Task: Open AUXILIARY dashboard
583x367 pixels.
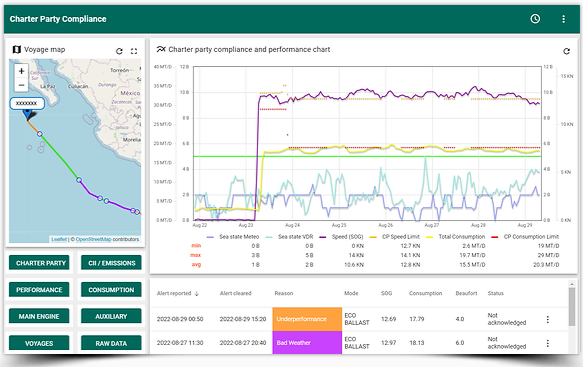Action: [111, 316]
